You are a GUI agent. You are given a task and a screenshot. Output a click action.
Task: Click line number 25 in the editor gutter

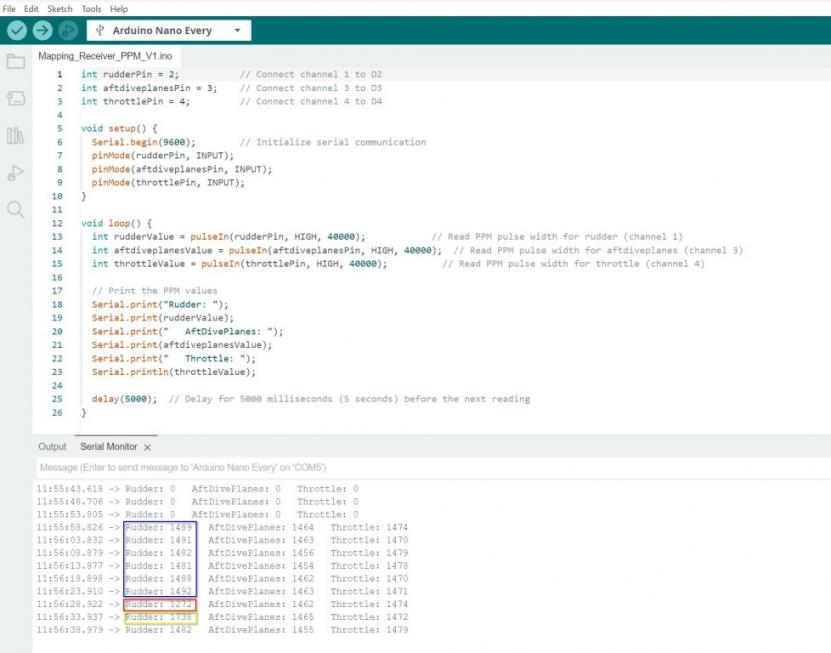[57, 399]
